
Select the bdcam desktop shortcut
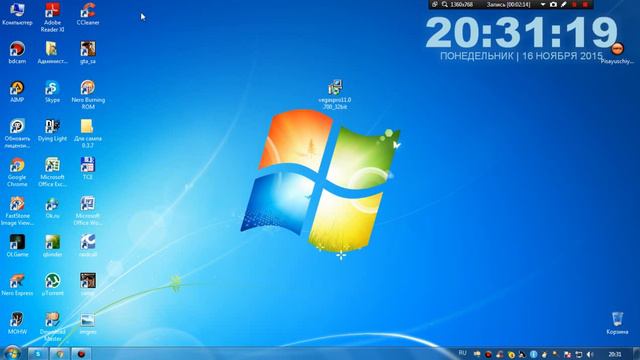point(17,53)
